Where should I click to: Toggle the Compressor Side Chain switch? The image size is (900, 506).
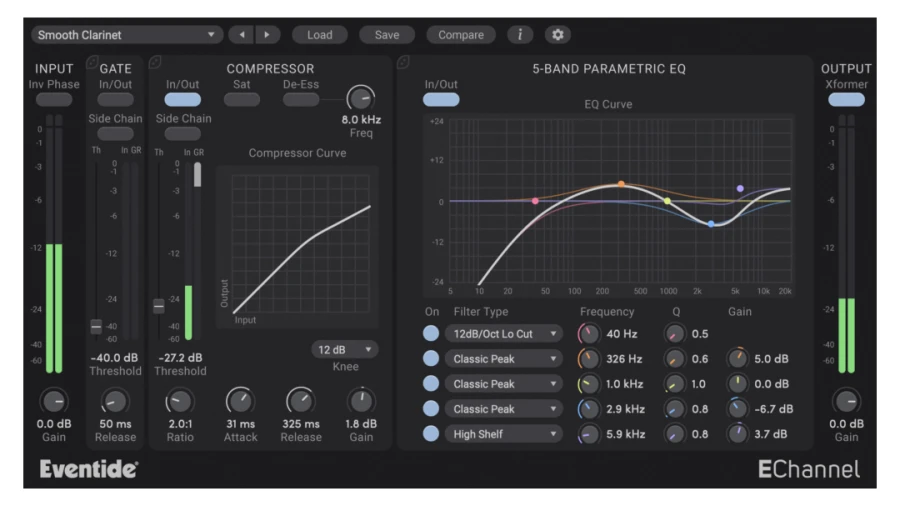183,134
